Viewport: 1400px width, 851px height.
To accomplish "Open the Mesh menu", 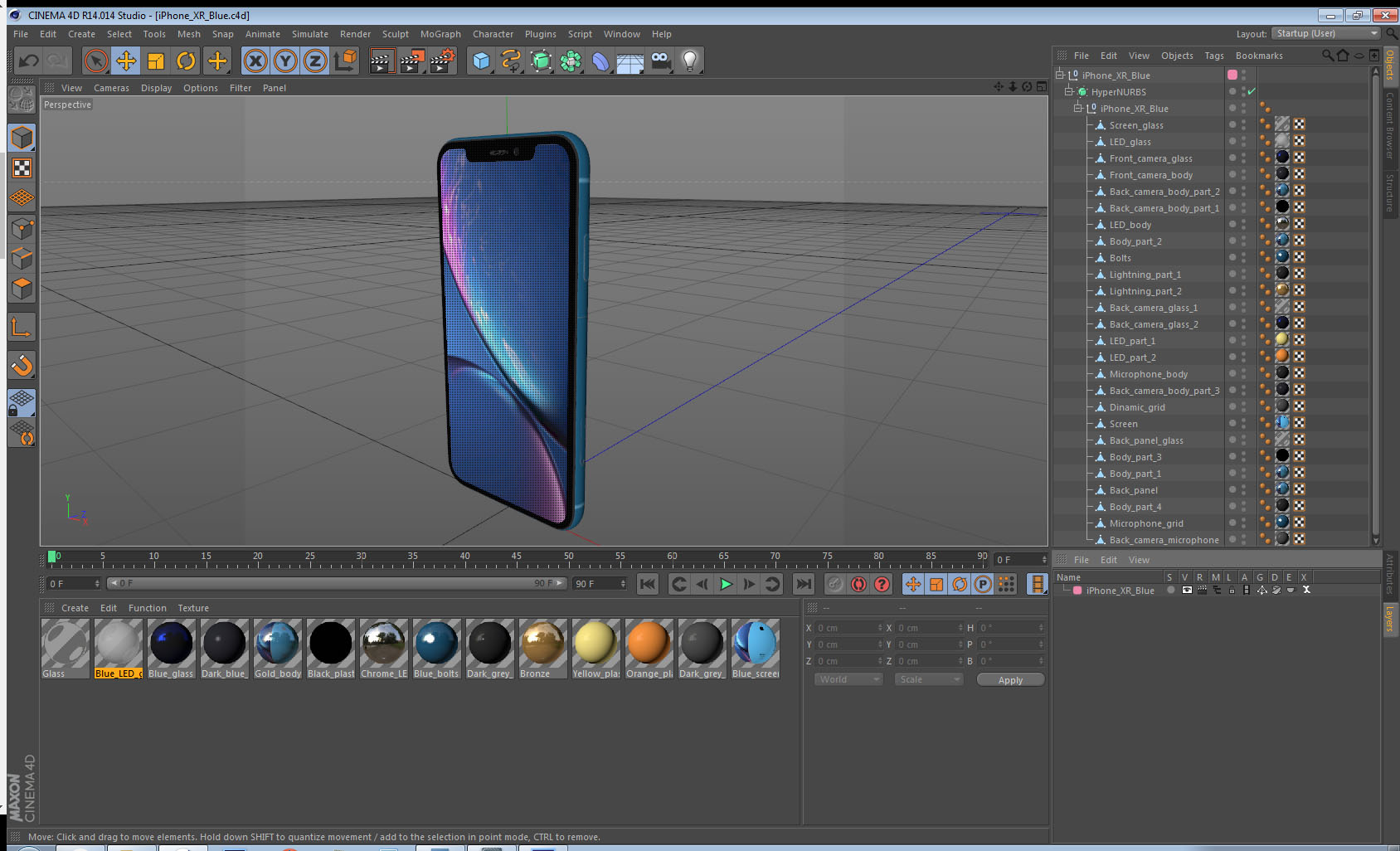I will click(x=188, y=34).
